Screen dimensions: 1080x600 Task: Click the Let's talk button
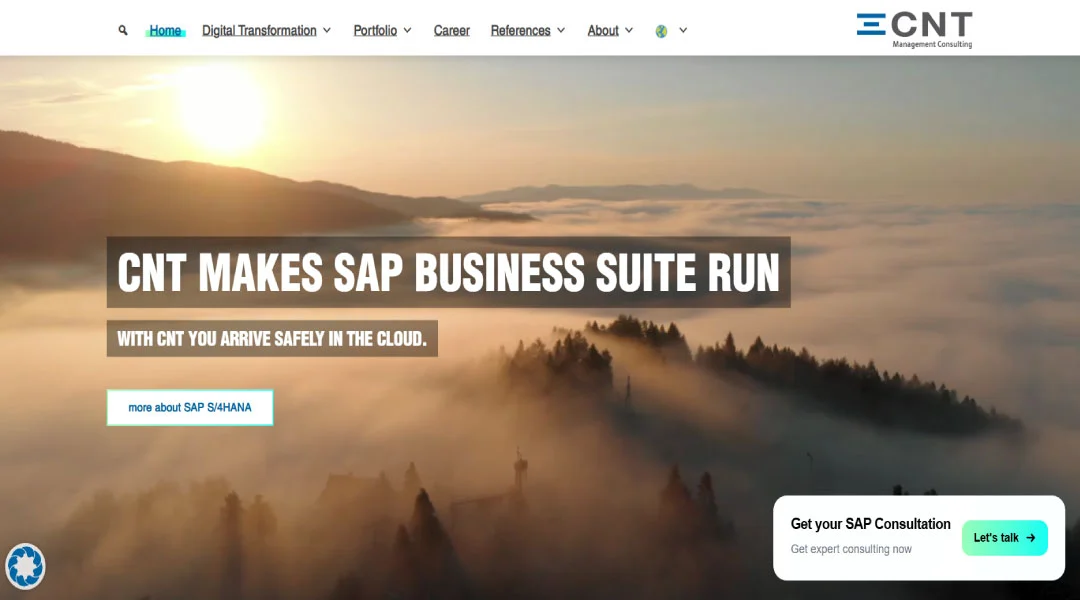click(x=1005, y=538)
